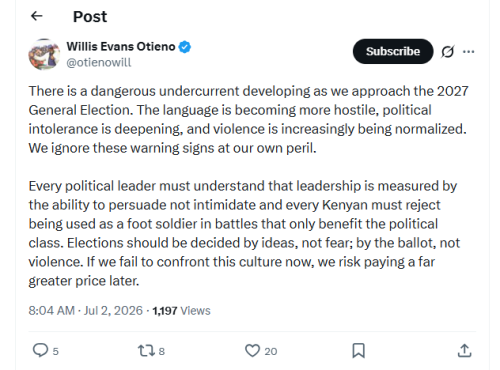Viewport: 500px width, 370px height.
Task: Click the Willis Evans Otieno display name
Action: tap(121, 47)
